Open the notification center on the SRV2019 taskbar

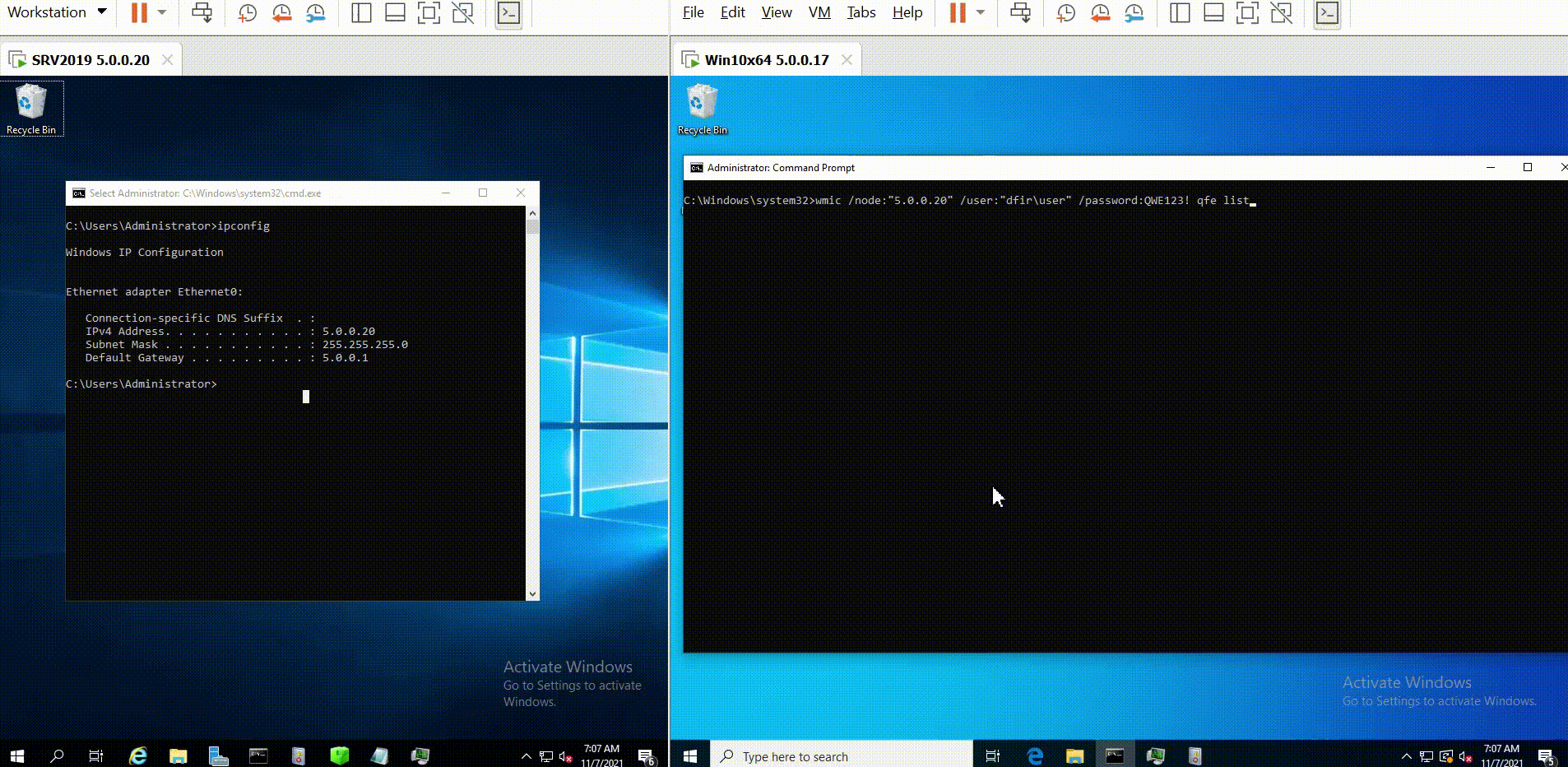click(x=647, y=756)
